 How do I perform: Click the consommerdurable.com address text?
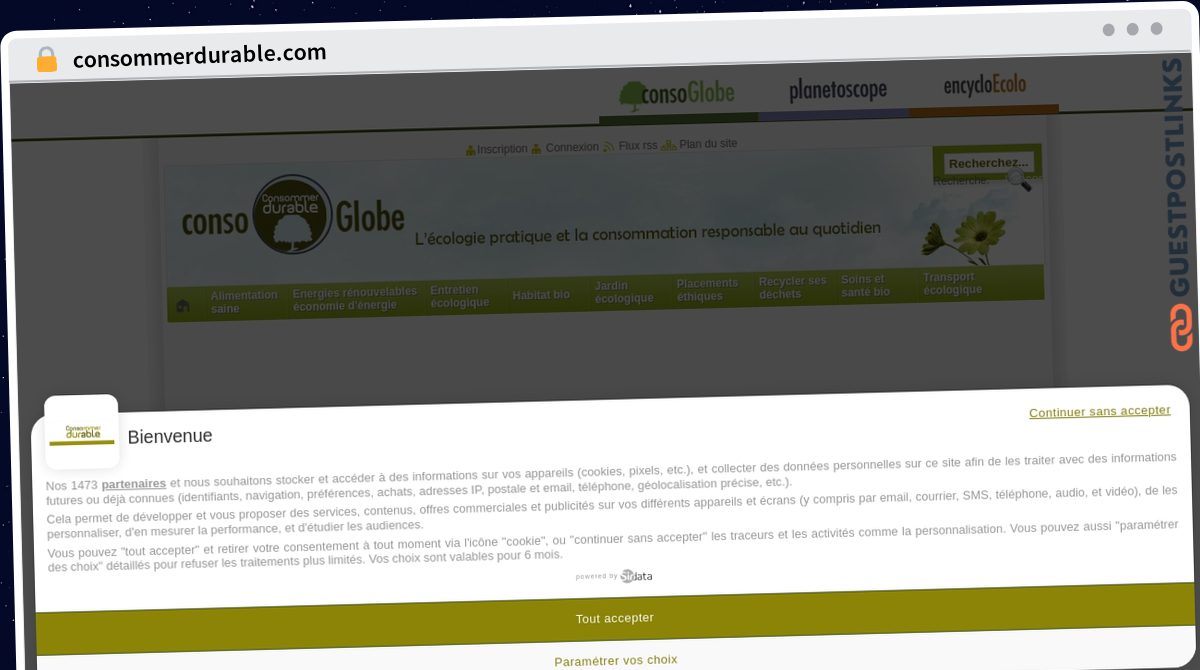click(200, 55)
